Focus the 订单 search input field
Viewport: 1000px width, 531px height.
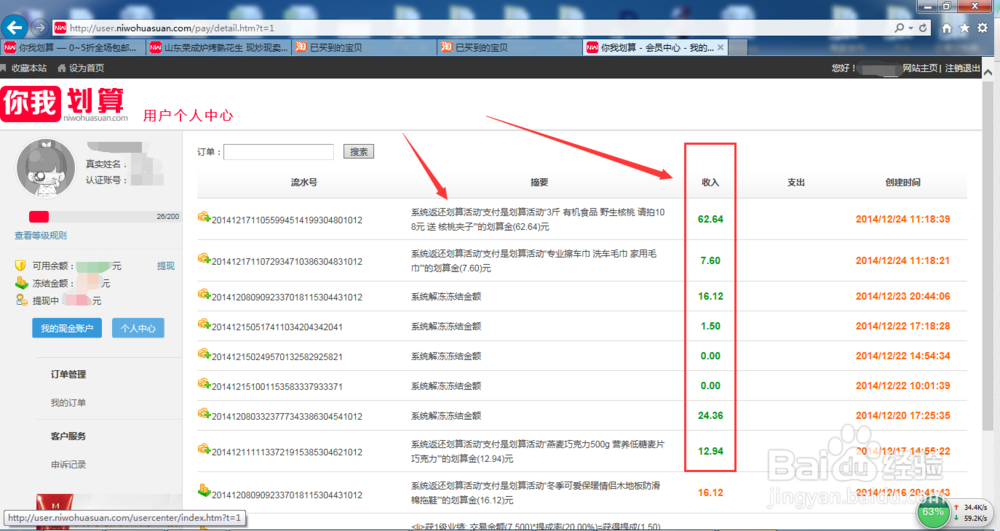tap(279, 152)
